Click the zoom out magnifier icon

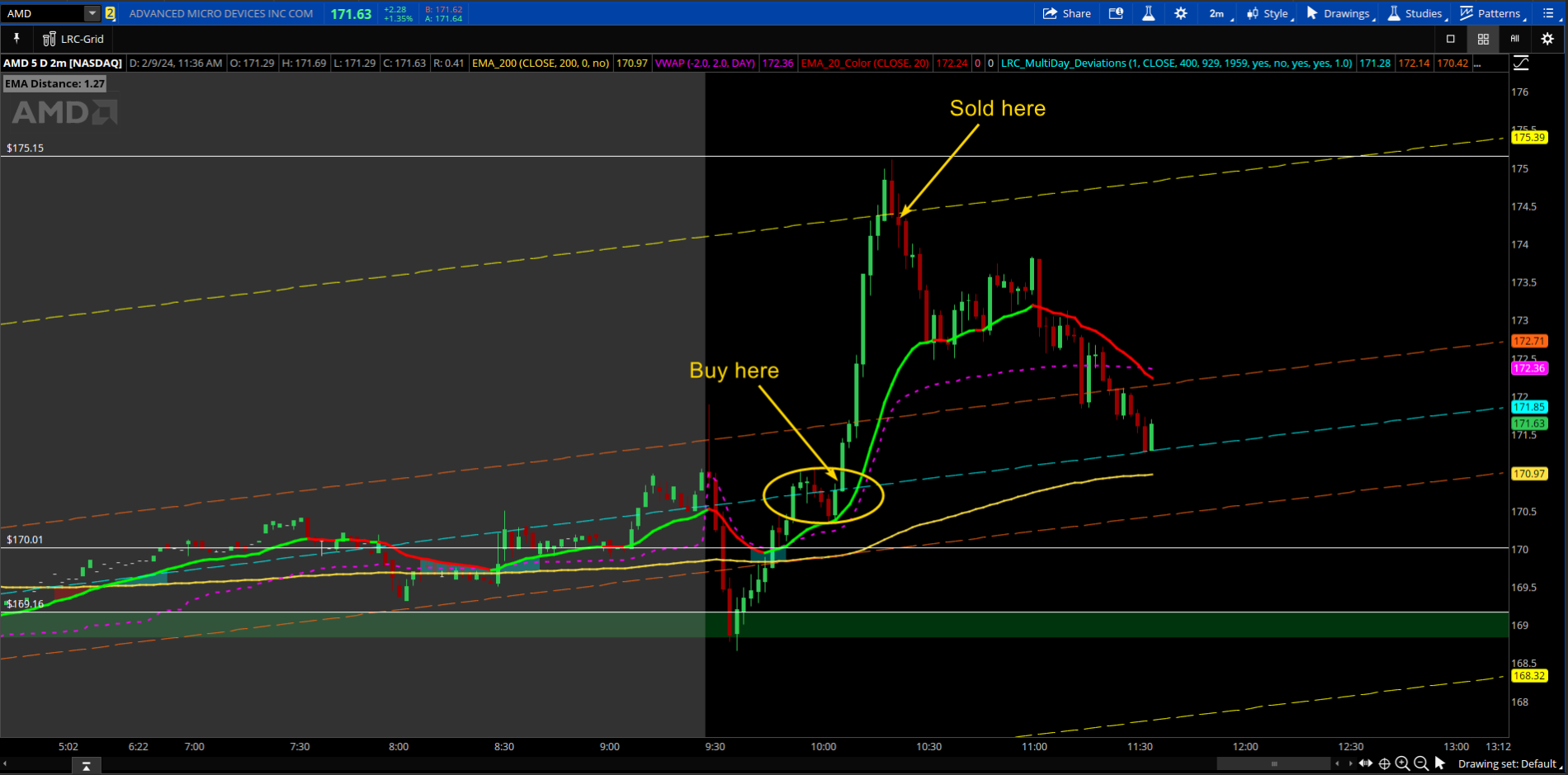click(1420, 763)
